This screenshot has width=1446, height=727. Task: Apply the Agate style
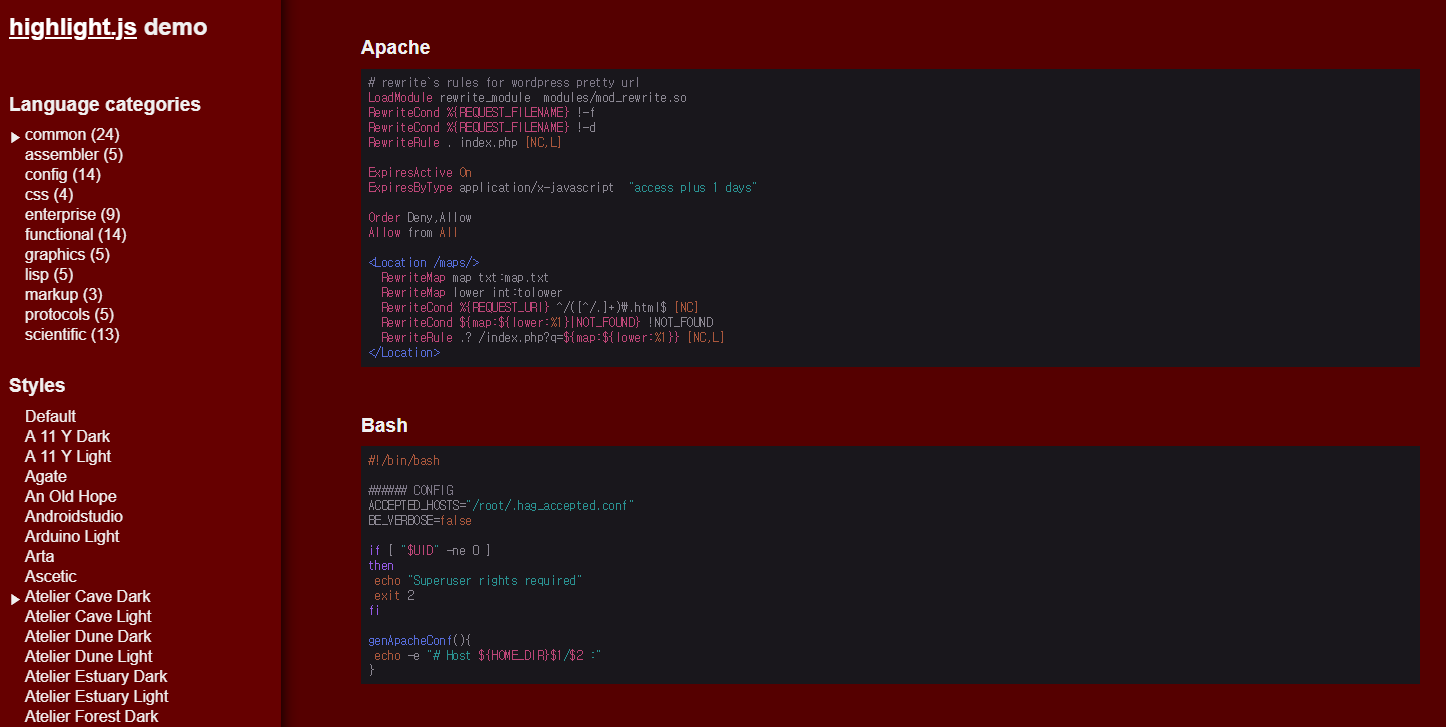click(x=46, y=476)
